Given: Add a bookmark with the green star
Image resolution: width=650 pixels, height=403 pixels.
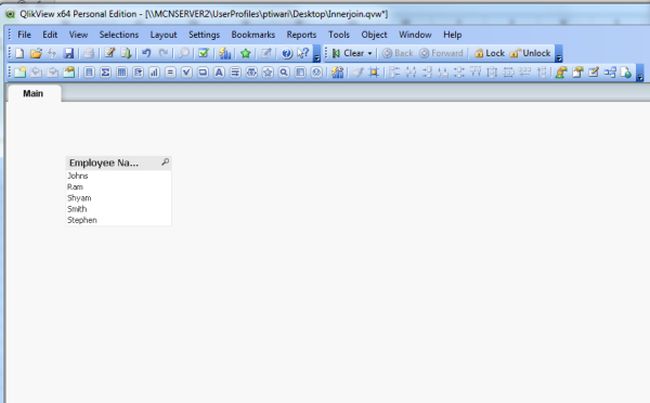Looking at the screenshot, I should click(246, 53).
